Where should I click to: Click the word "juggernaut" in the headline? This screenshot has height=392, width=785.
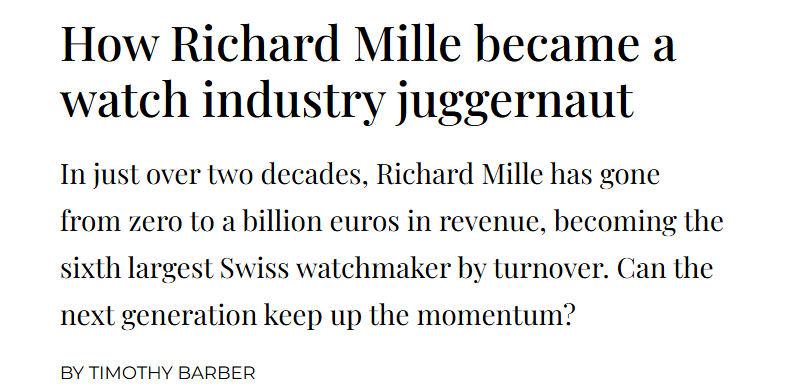point(515,100)
